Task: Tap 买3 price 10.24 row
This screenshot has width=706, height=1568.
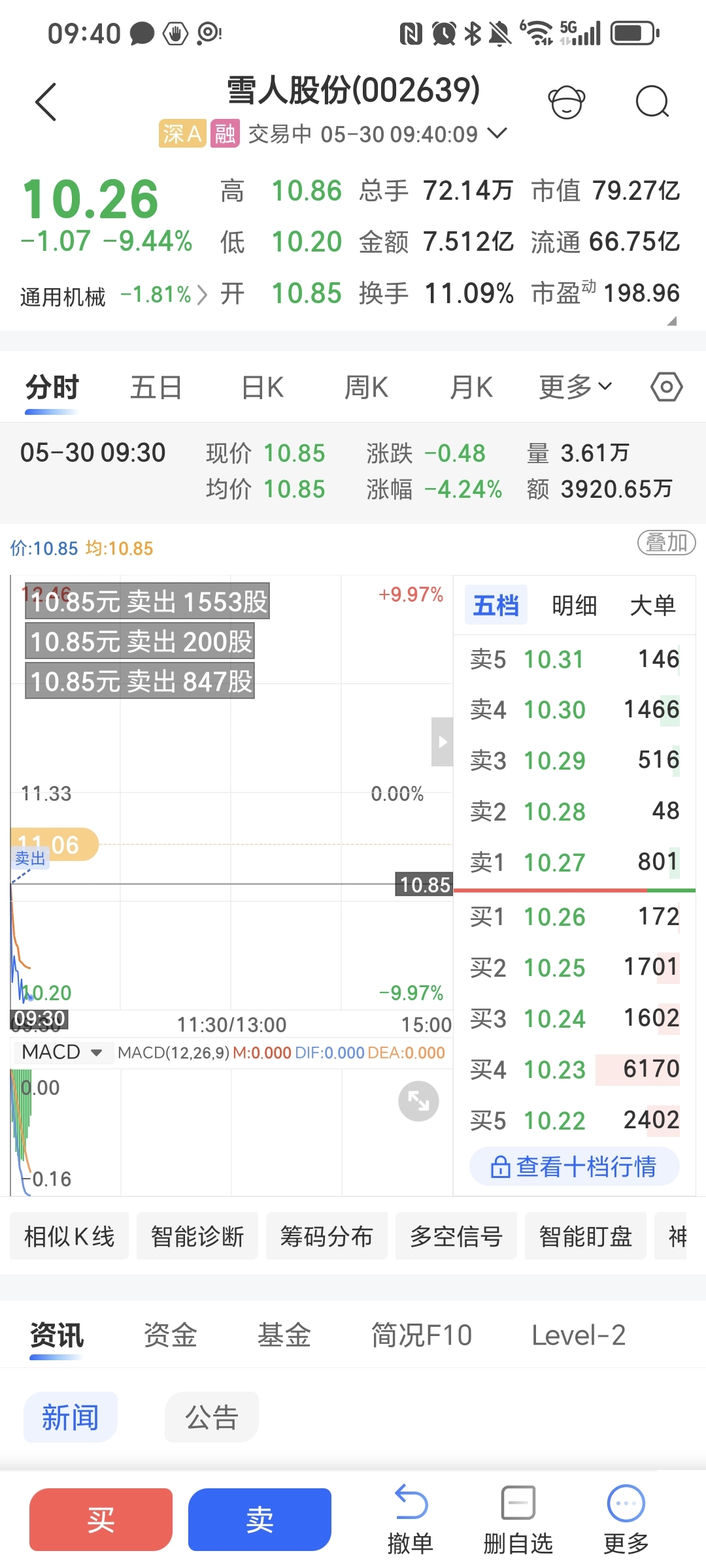Action: pyautogui.click(x=575, y=1019)
